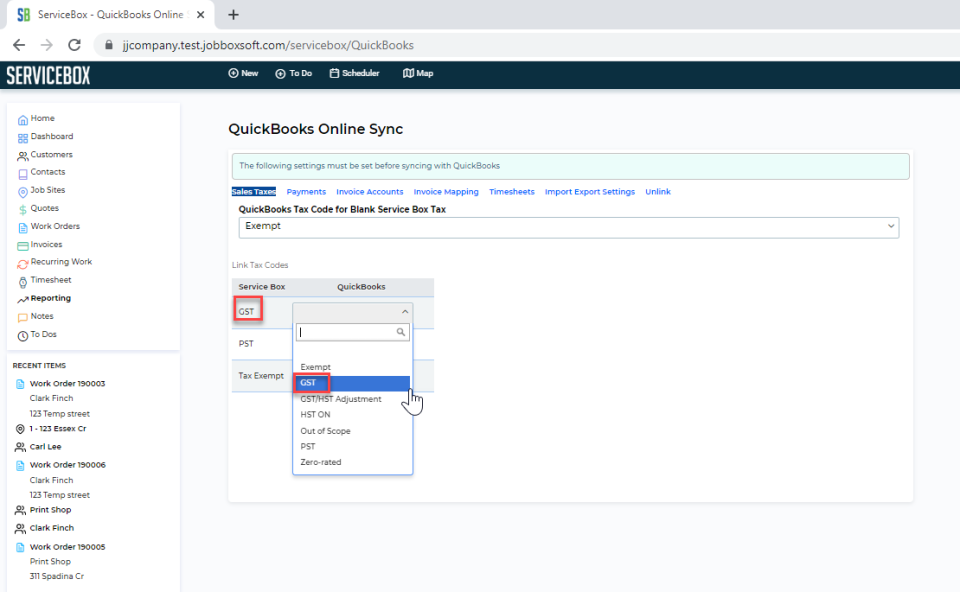Click the Job Sites pin icon
960x592 pixels.
[23, 192]
